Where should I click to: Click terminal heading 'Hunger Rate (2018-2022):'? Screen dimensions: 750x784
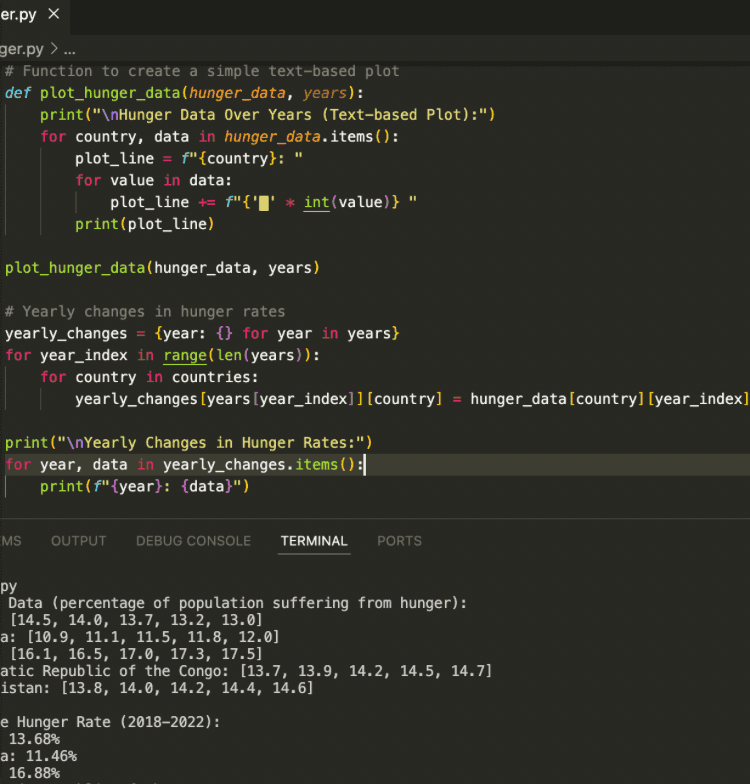point(110,722)
